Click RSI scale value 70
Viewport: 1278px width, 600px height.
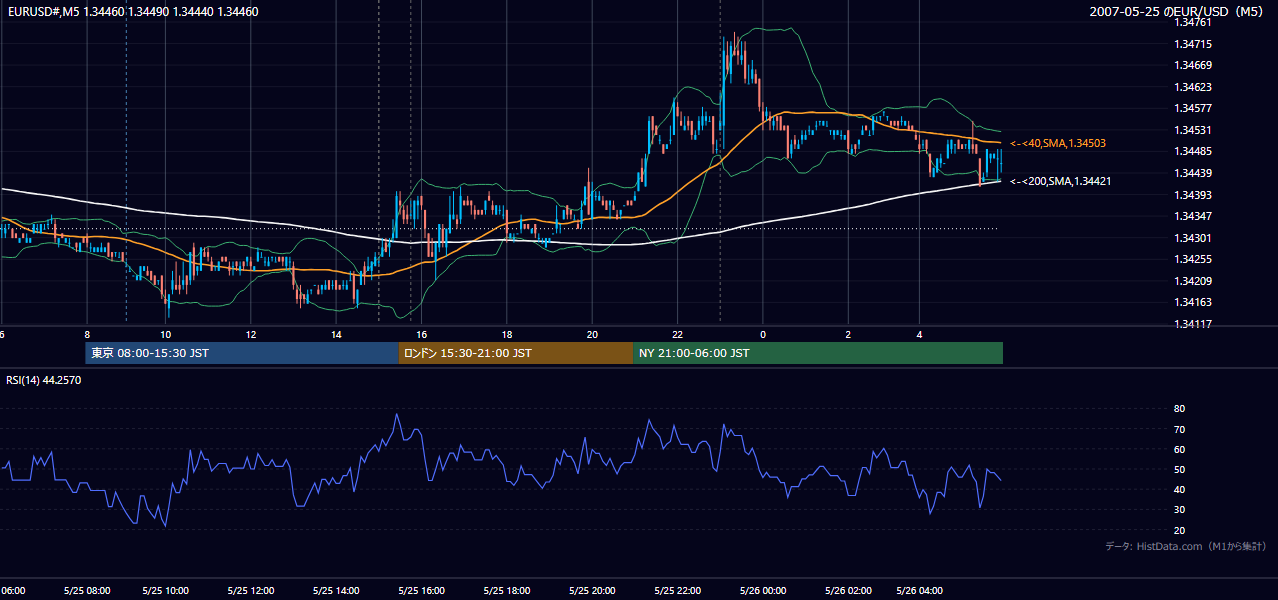point(1179,429)
